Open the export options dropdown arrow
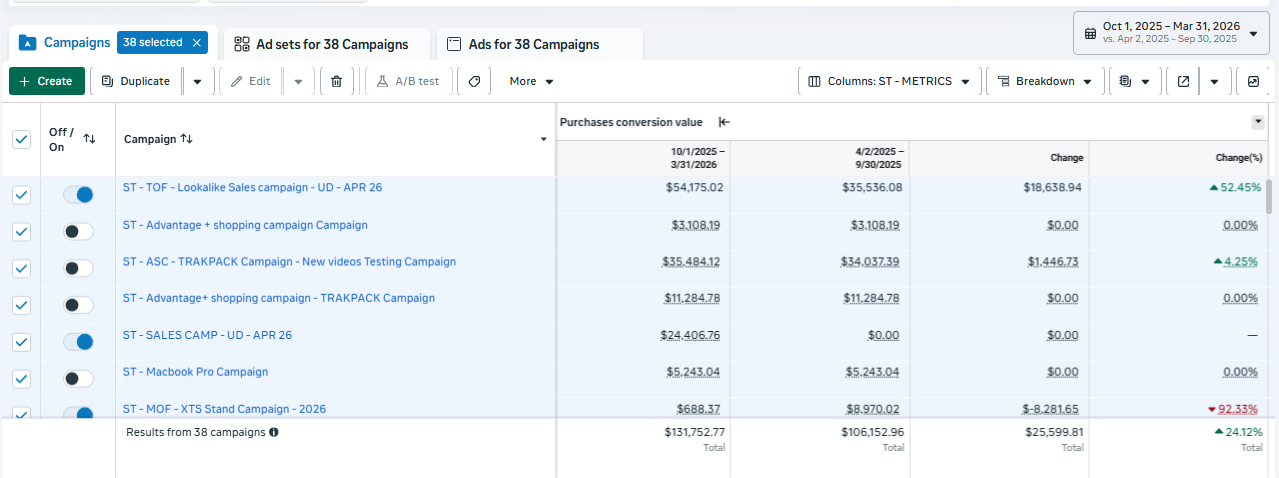This screenshot has width=1279, height=478. (1214, 82)
